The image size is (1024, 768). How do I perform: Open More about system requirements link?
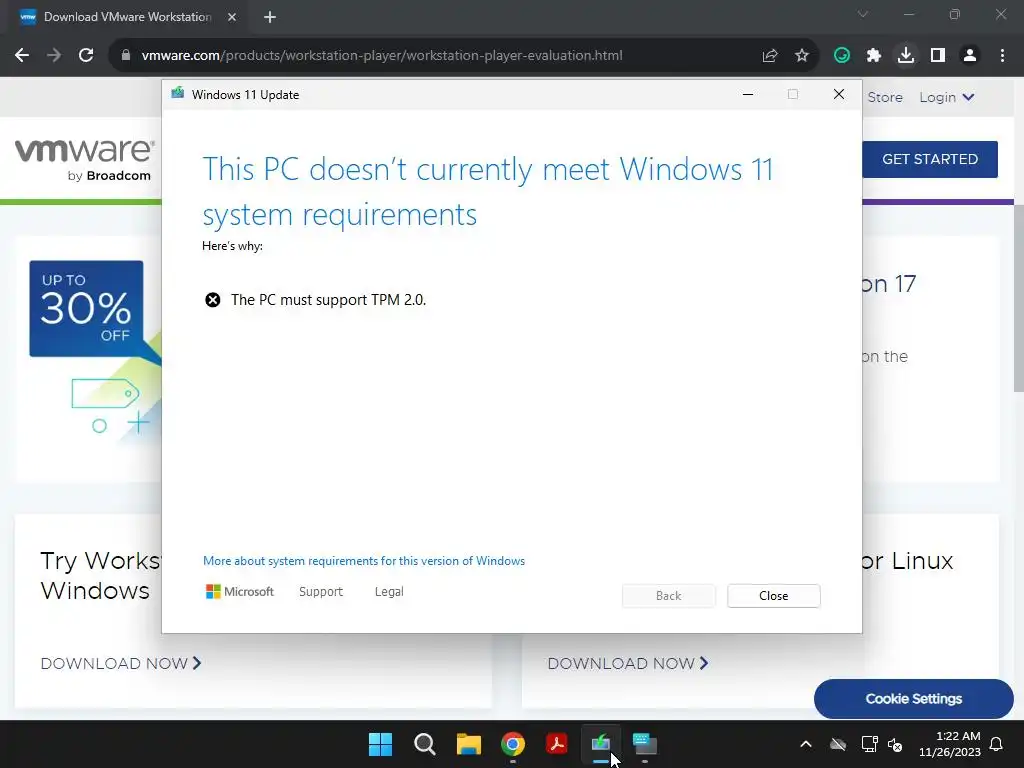coord(364,561)
